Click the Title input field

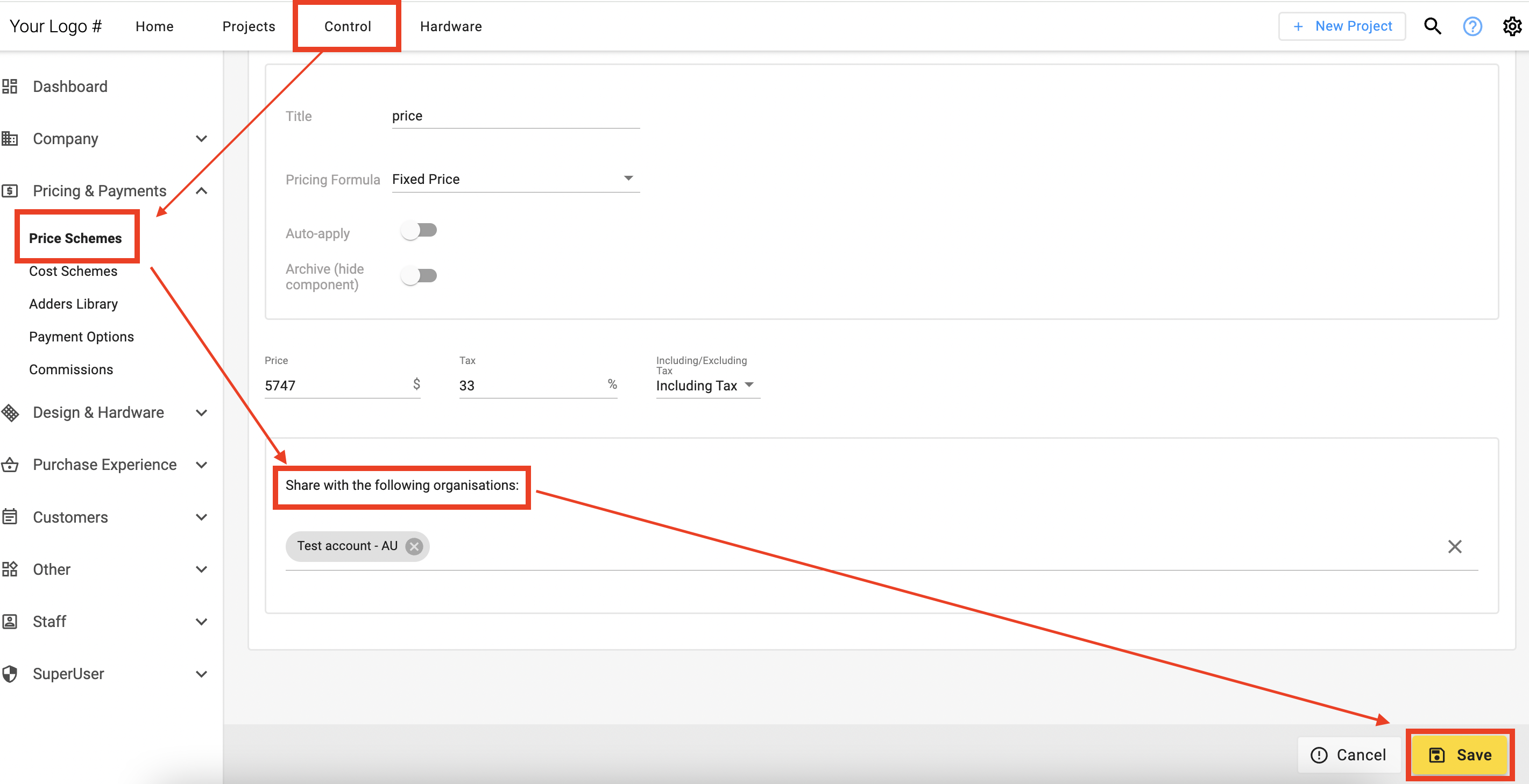pyautogui.click(x=515, y=116)
